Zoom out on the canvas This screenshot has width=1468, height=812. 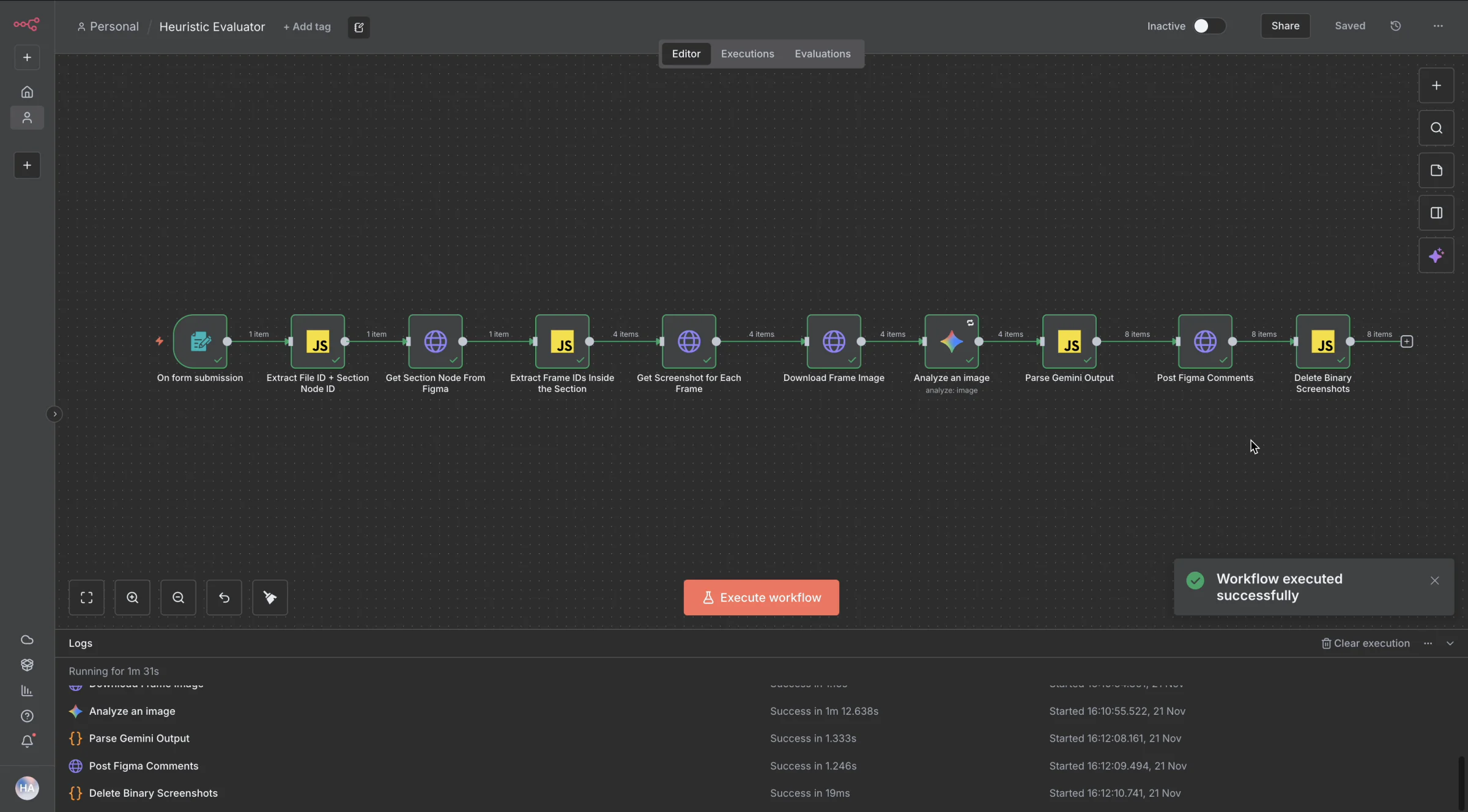[179, 597]
